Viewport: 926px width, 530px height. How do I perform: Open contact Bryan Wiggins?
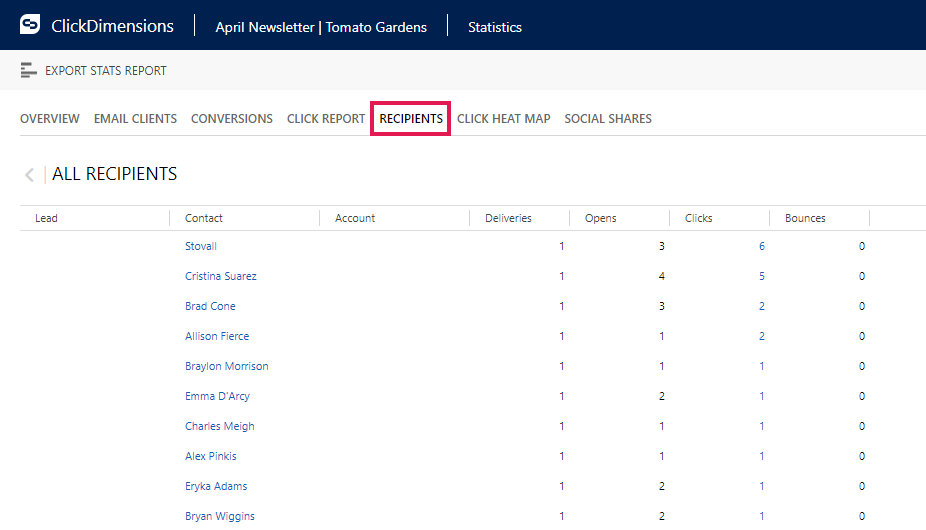[x=220, y=516]
